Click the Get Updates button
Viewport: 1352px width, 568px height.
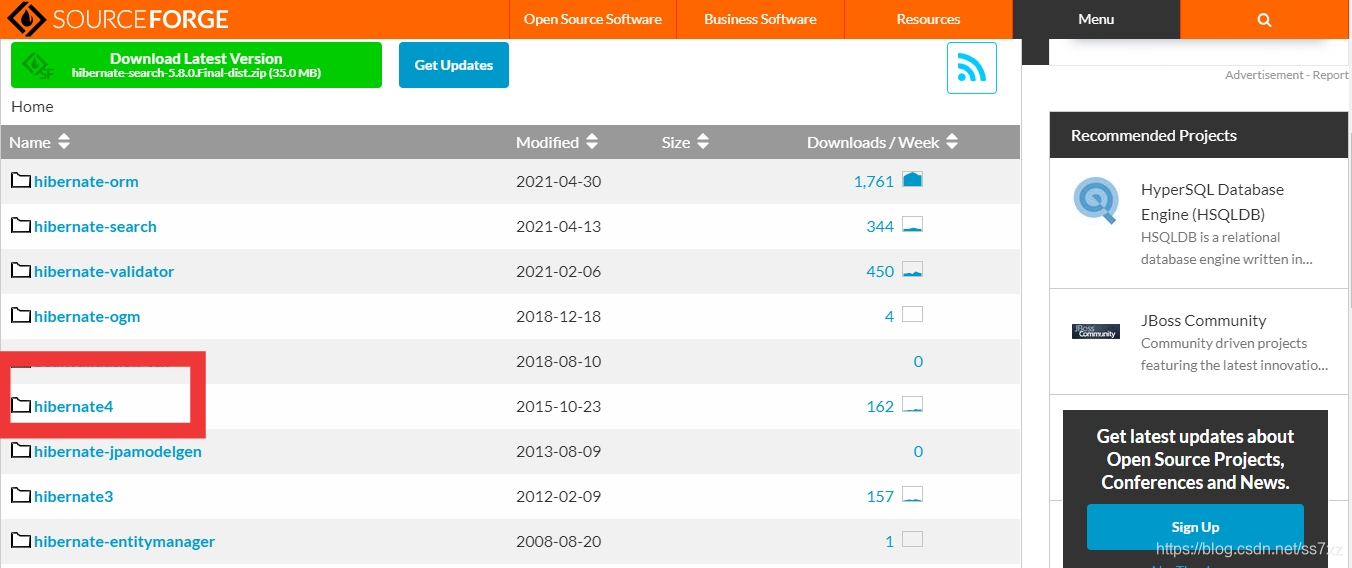tap(454, 65)
